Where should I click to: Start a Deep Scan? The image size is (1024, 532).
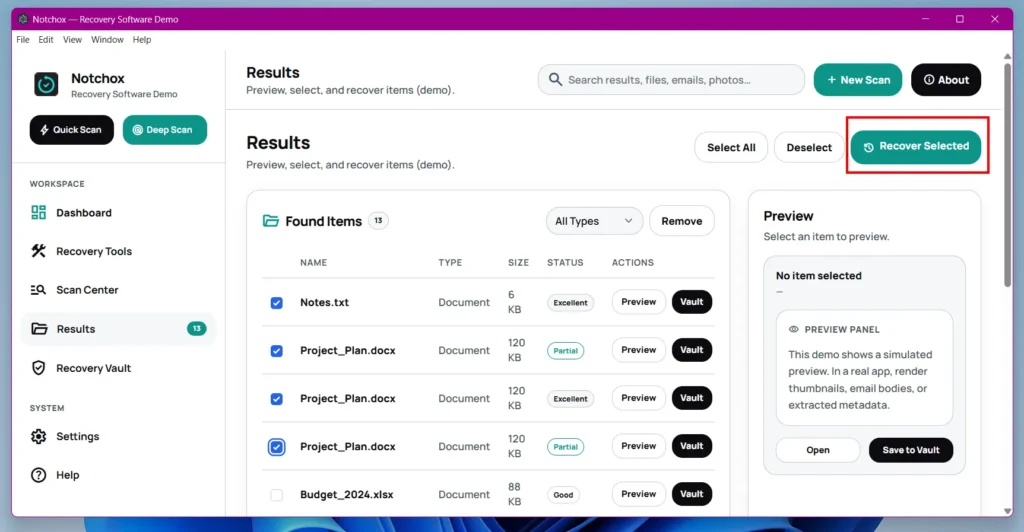pos(165,129)
